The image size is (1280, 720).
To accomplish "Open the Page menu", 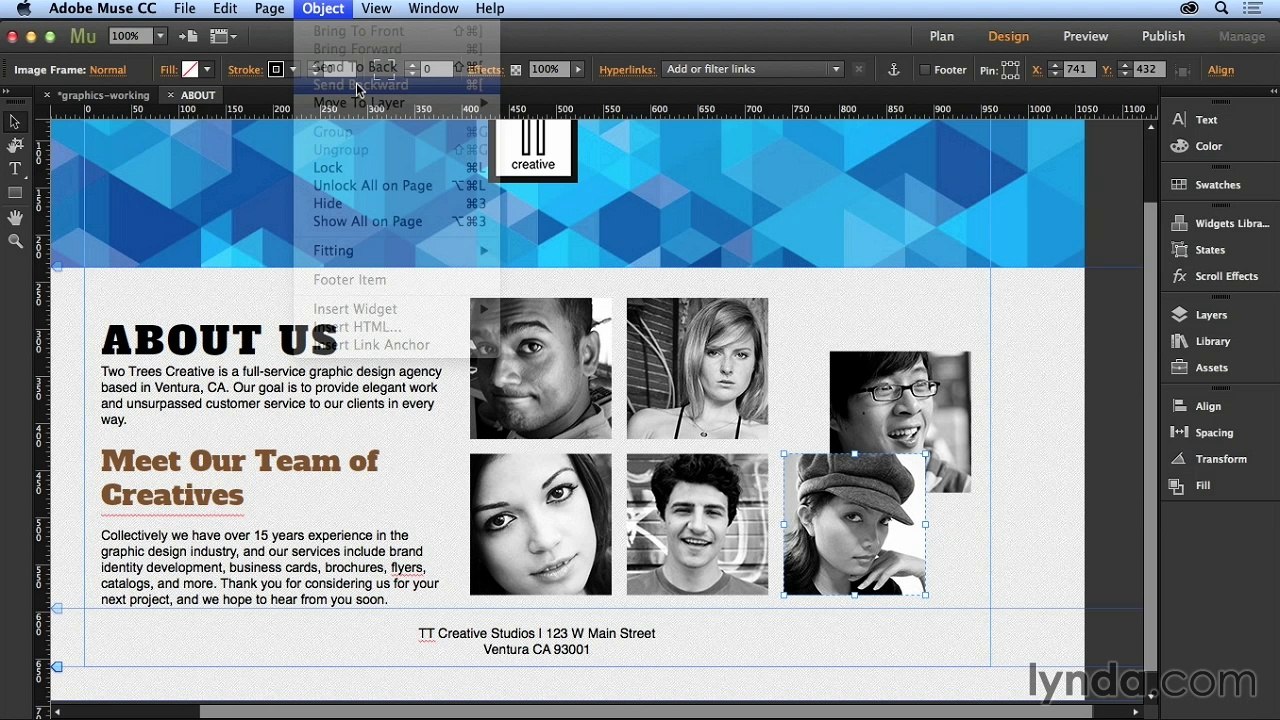I will tap(269, 8).
